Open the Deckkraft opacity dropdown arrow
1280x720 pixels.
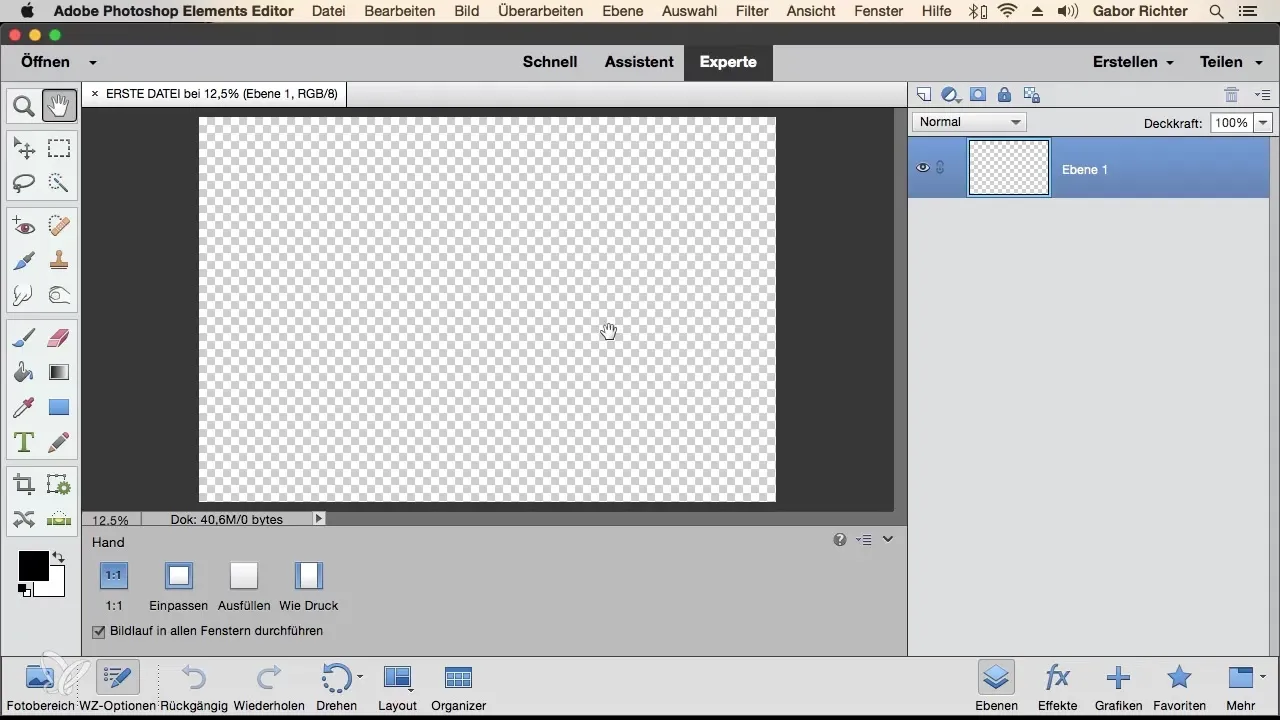(1263, 123)
